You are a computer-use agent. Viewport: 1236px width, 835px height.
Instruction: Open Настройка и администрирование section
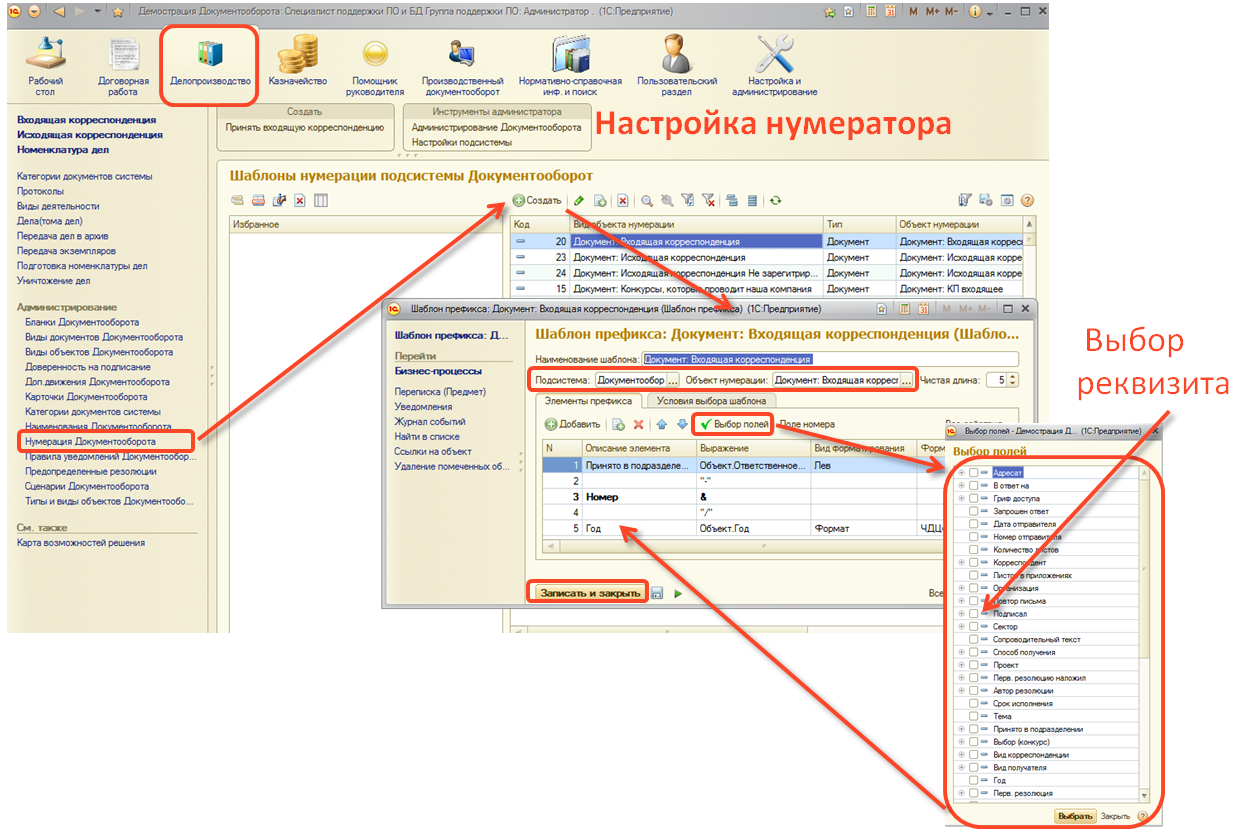point(774,63)
